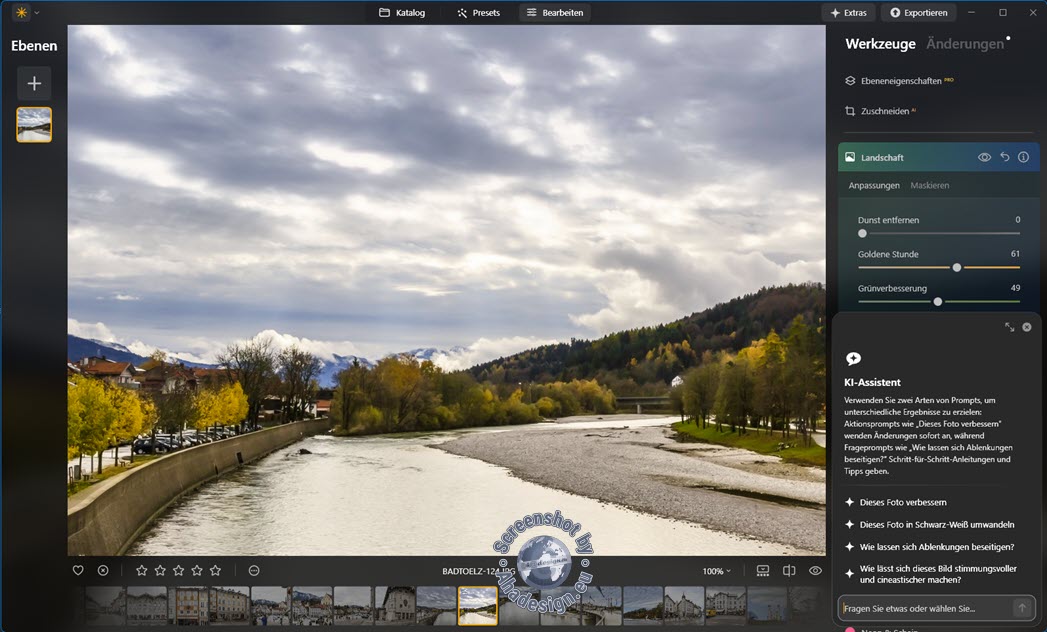Image resolution: width=1047 pixels, height=632 pixels.
Task: Open the Zuschneiden crop tool
Action: click(885, 111)
